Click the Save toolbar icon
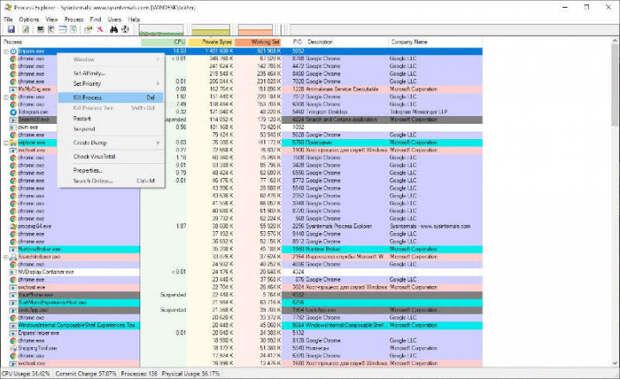Image resolution: width=620 pixels, height=379 pixels. [x=11, y=29]
